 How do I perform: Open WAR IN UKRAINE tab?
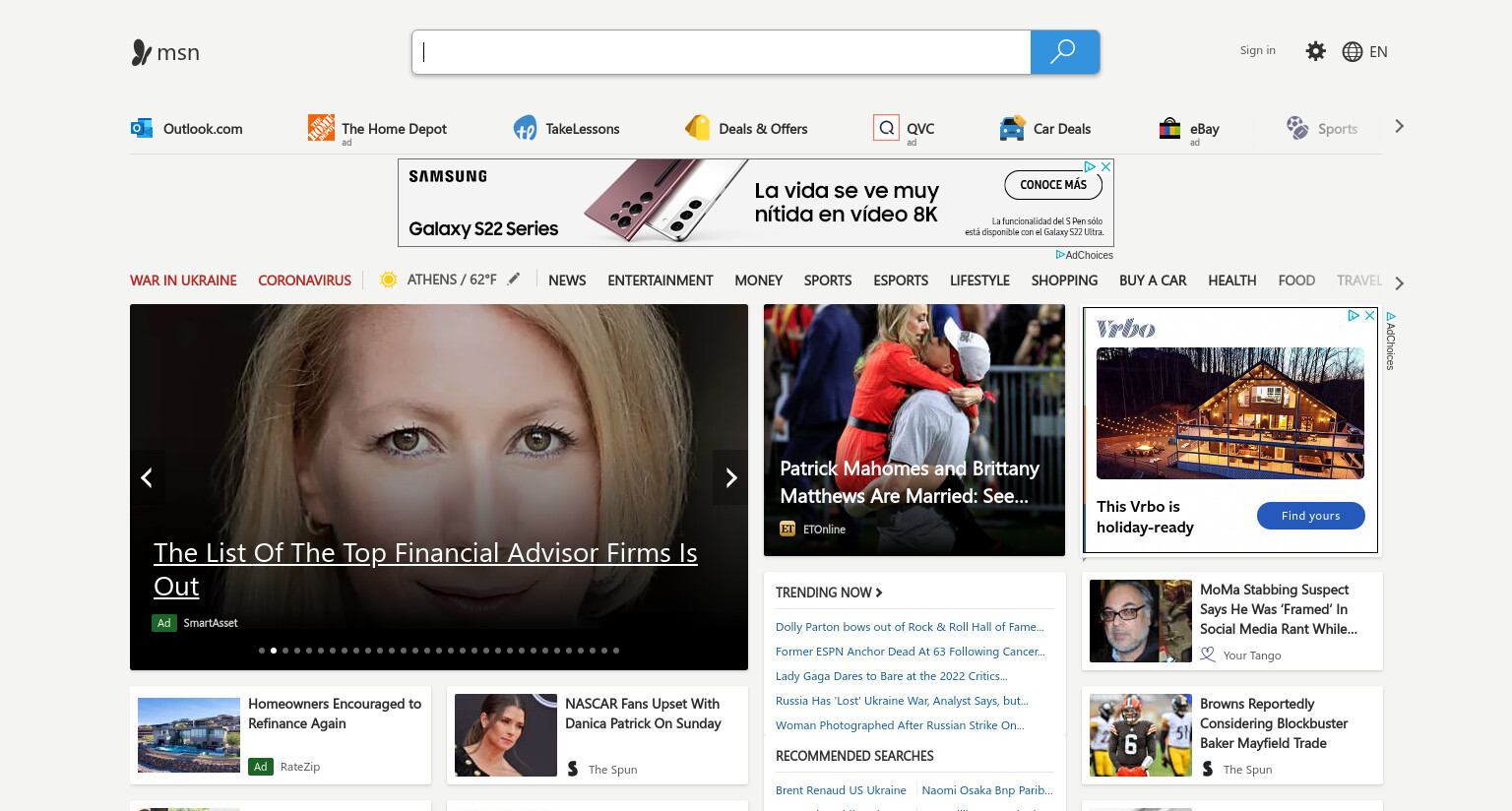[x=183, y=281]
